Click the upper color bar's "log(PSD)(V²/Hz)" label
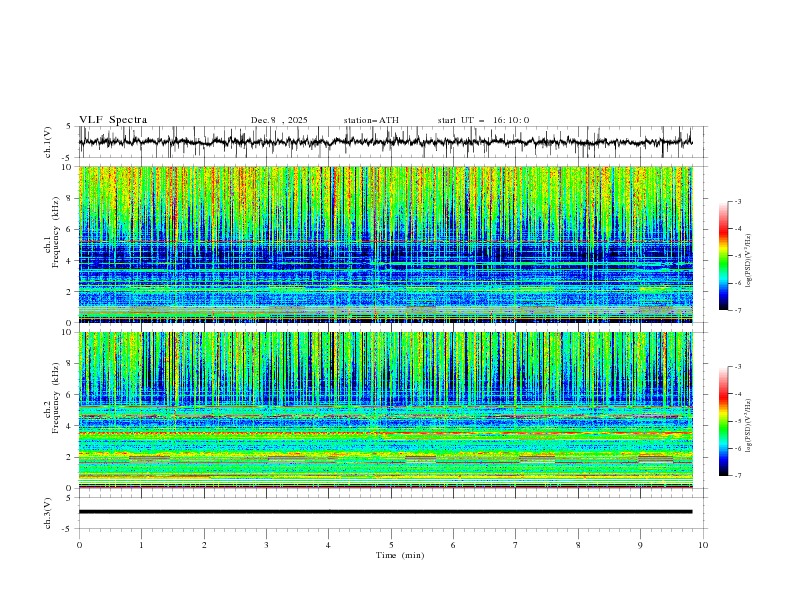Viewport: 792px width, 612px height. click(748, 261)
